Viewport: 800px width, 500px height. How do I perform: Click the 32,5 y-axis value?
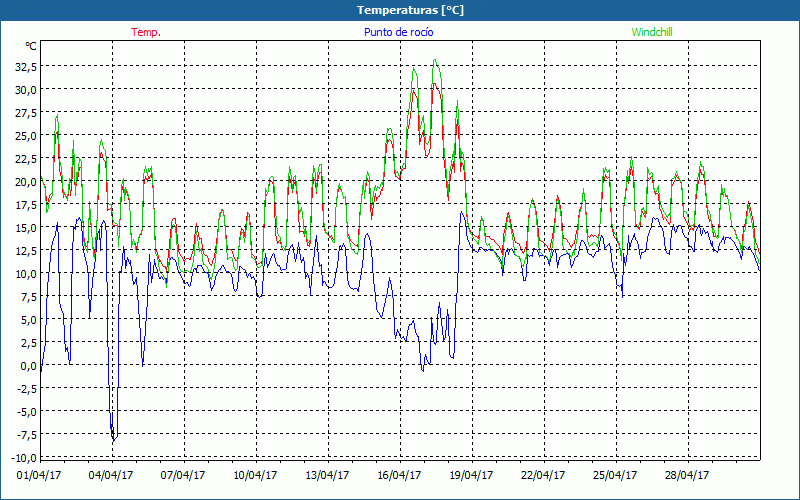pyautogui.click(x=24, y=66)
